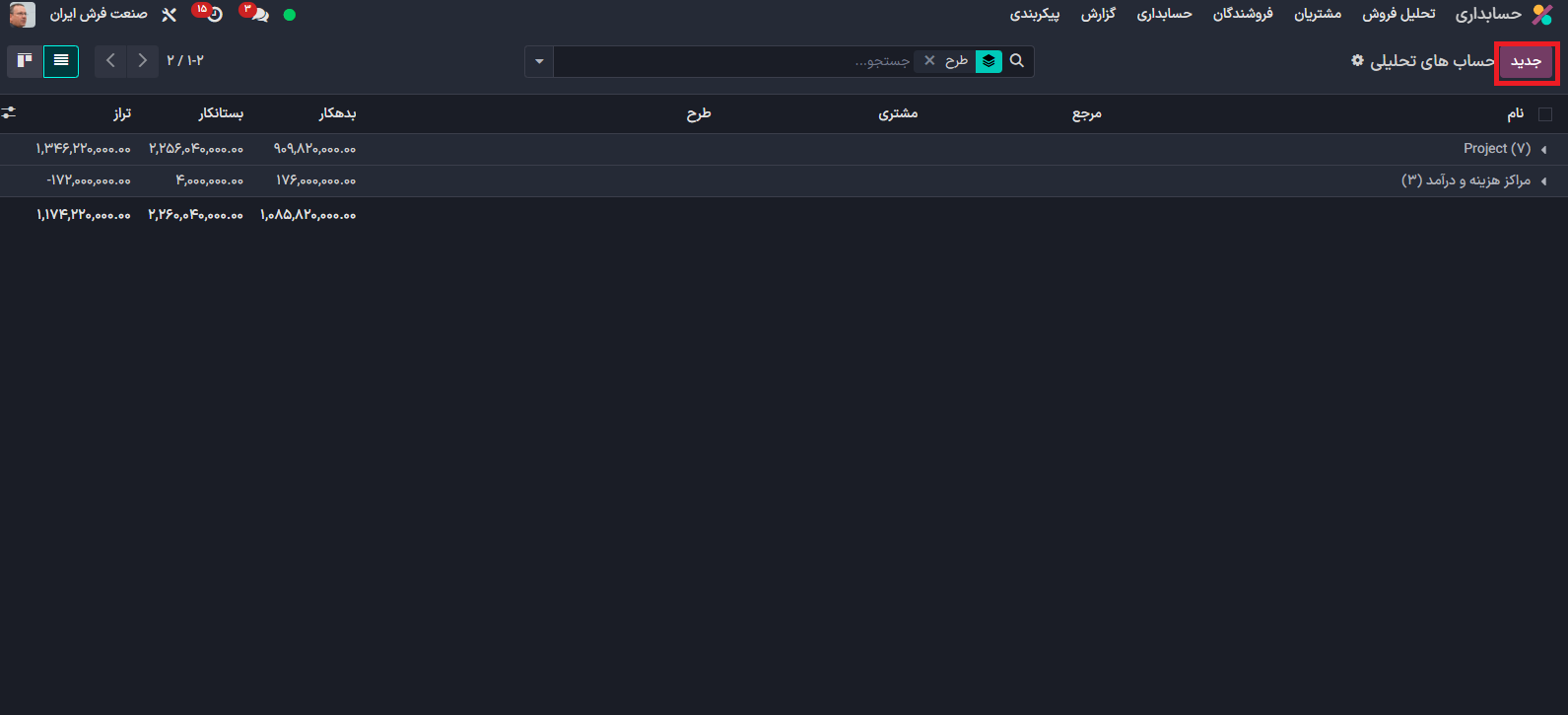Switch to the kanban view
The height and width of the screenshot is (715, 1568).
(25, 61)
